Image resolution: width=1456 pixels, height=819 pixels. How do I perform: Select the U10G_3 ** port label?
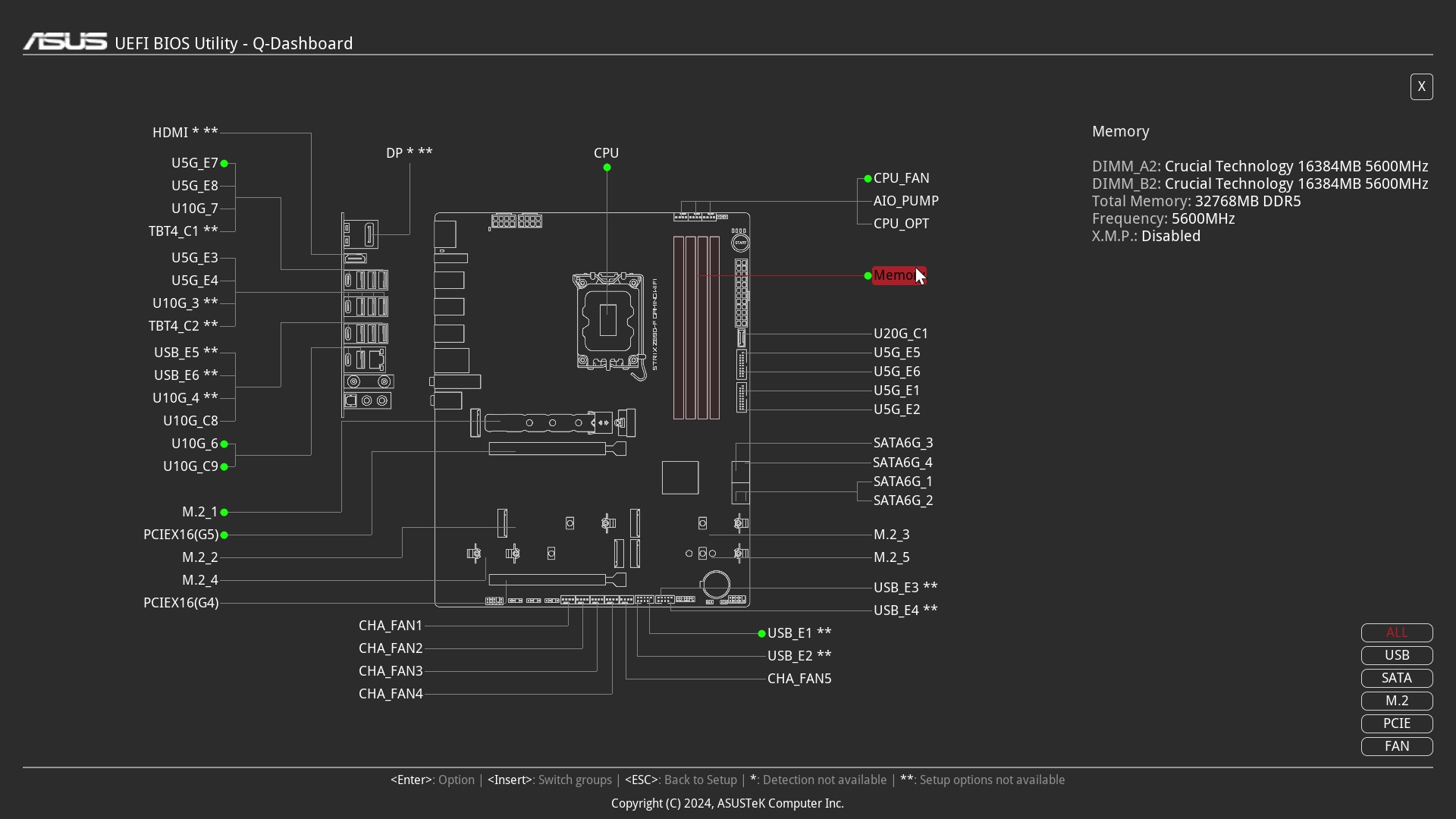tap(185, 303)
